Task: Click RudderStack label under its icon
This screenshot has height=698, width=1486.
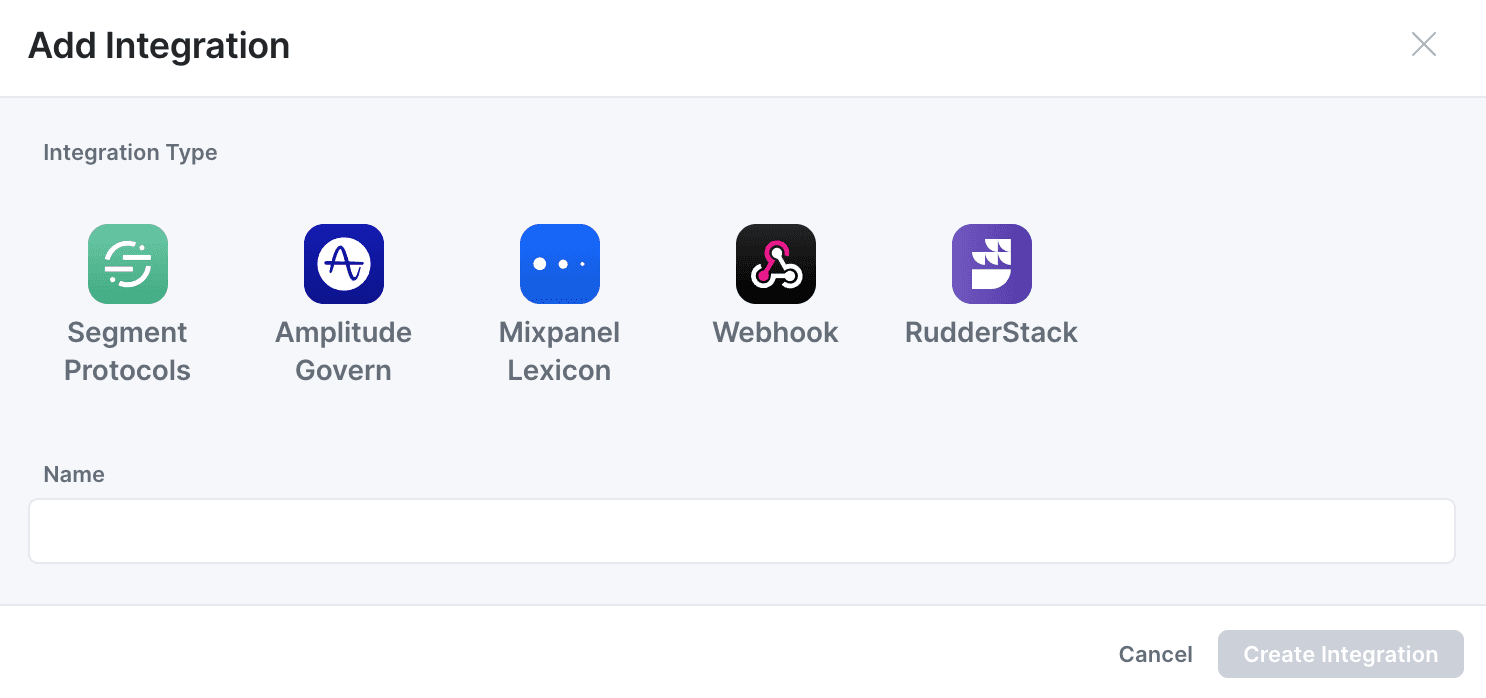Action: pos(992,332)
